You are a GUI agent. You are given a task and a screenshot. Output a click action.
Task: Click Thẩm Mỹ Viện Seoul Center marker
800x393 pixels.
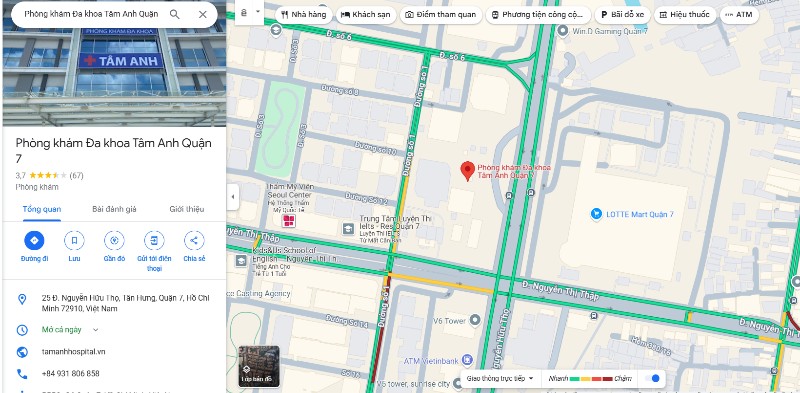pos(289,220)
